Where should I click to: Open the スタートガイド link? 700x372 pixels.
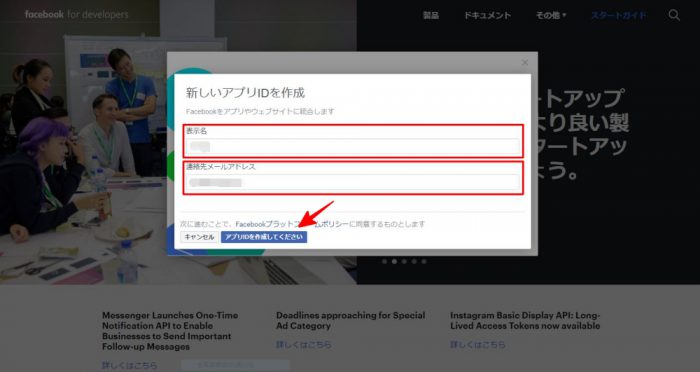click(x=618, y=15)
